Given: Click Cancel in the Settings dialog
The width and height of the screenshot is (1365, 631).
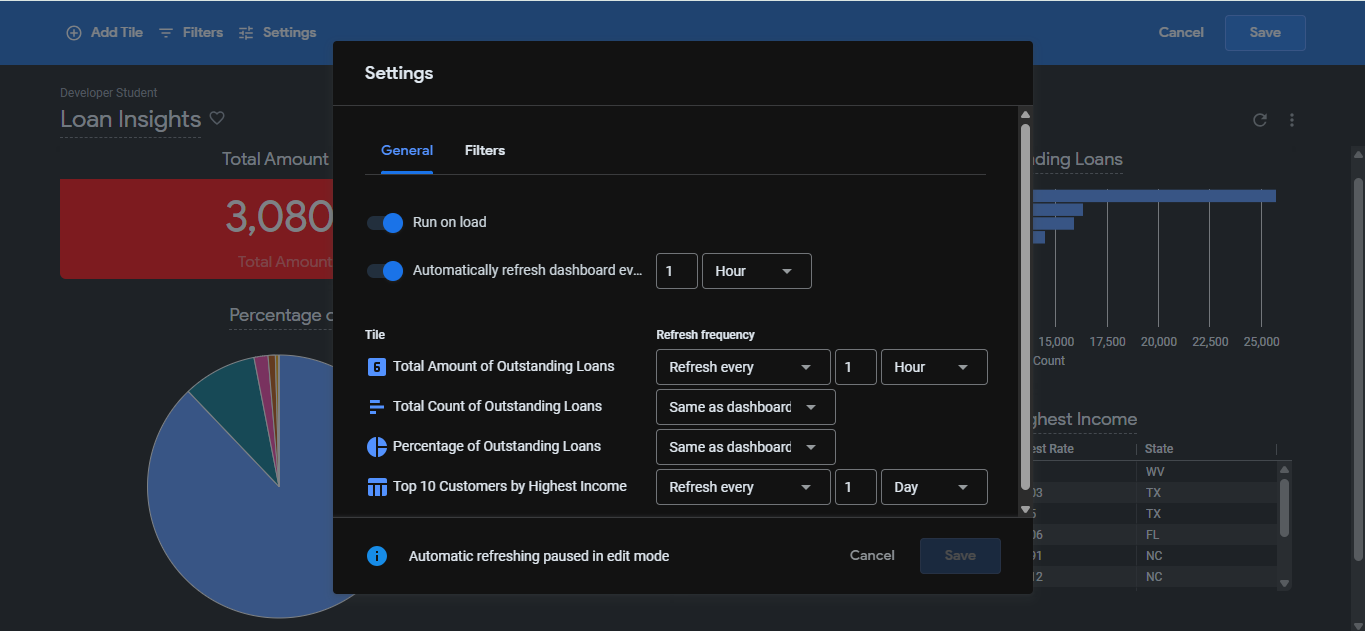Looking at the screenshot, I should click(872, 556).
